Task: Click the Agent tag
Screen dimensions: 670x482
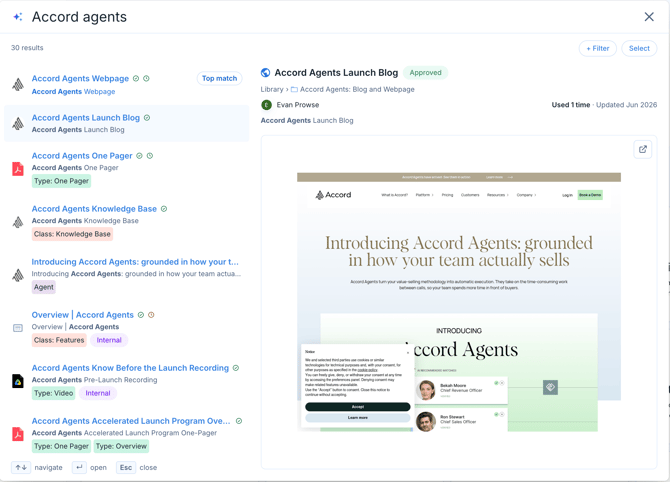Action: click(x=44, y=287)
